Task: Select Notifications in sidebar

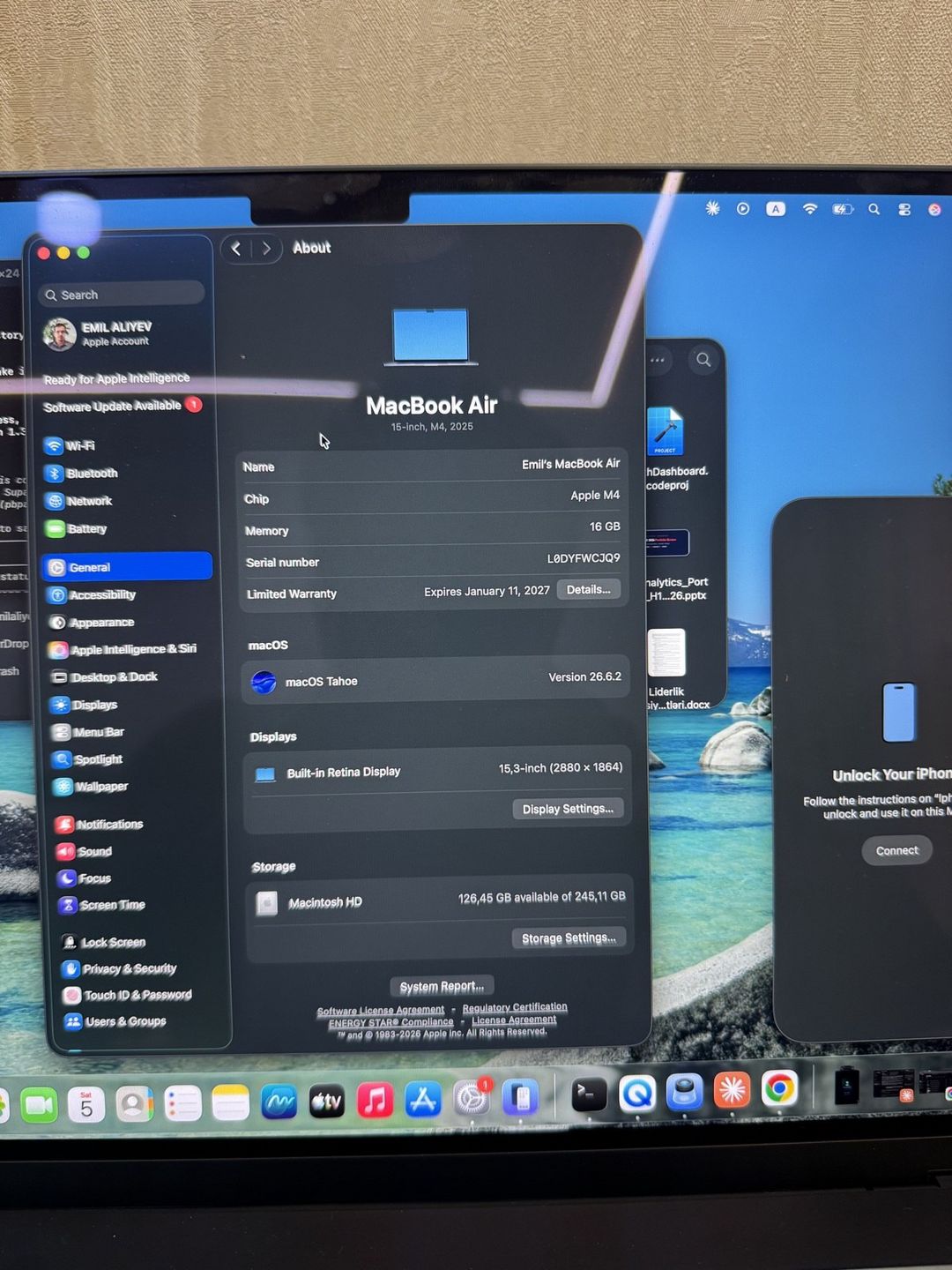Action: [111, 825]
